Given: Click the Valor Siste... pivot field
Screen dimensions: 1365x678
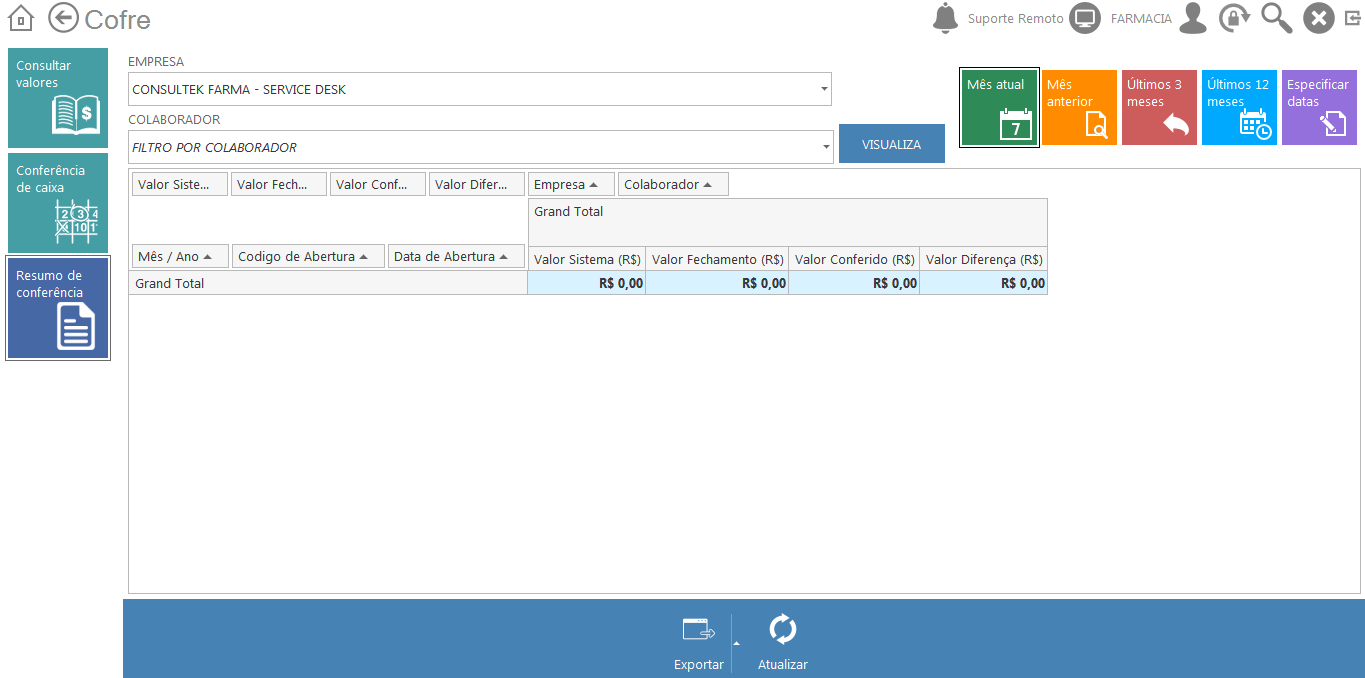Looking at the screenshot, I should 180,184.
